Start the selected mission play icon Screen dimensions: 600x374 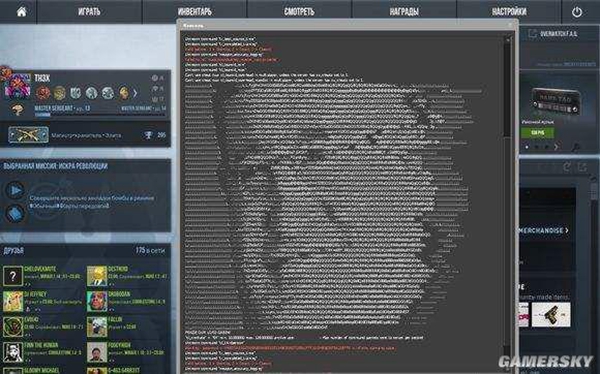click(15, 190)
